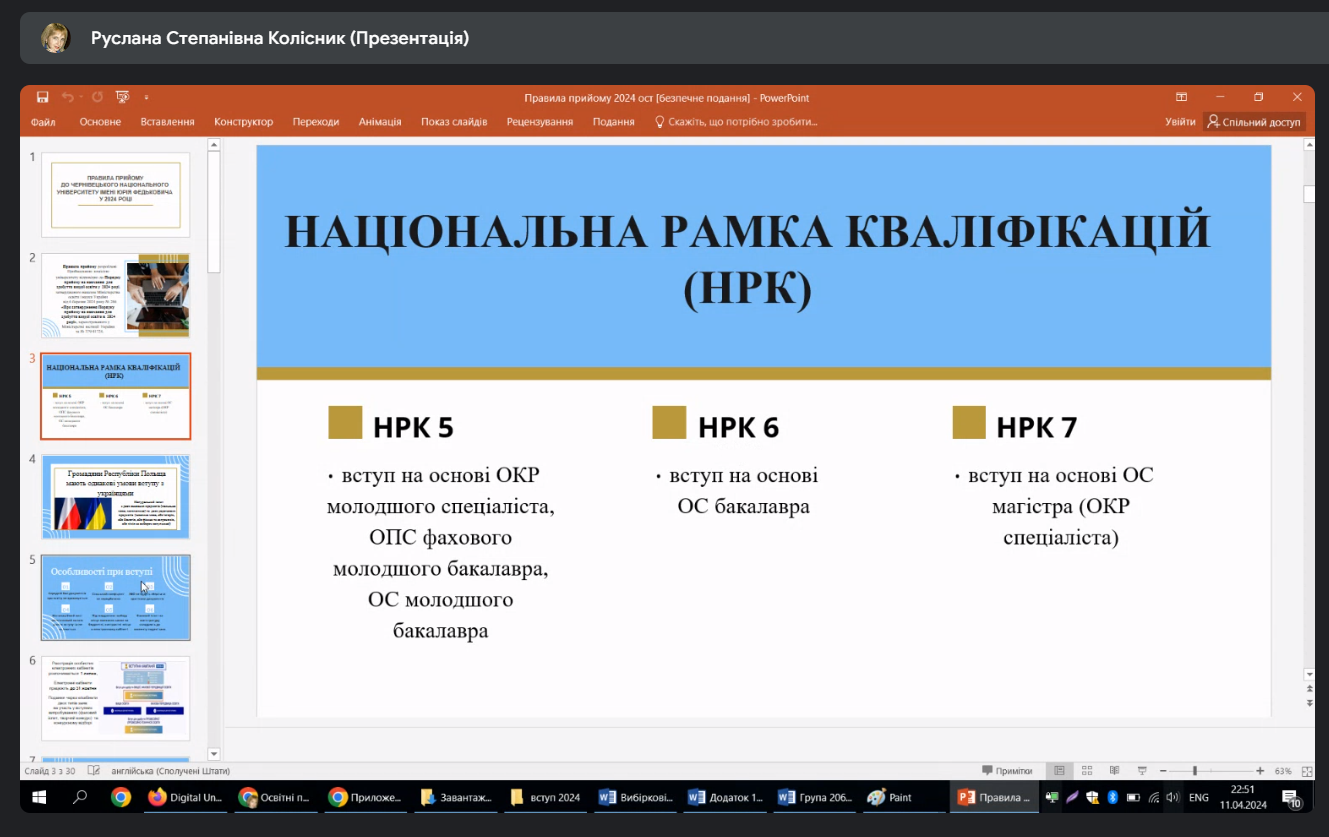Click the Redo icon in quick access toolbar
1329x837 pixels.
[97, 97]
